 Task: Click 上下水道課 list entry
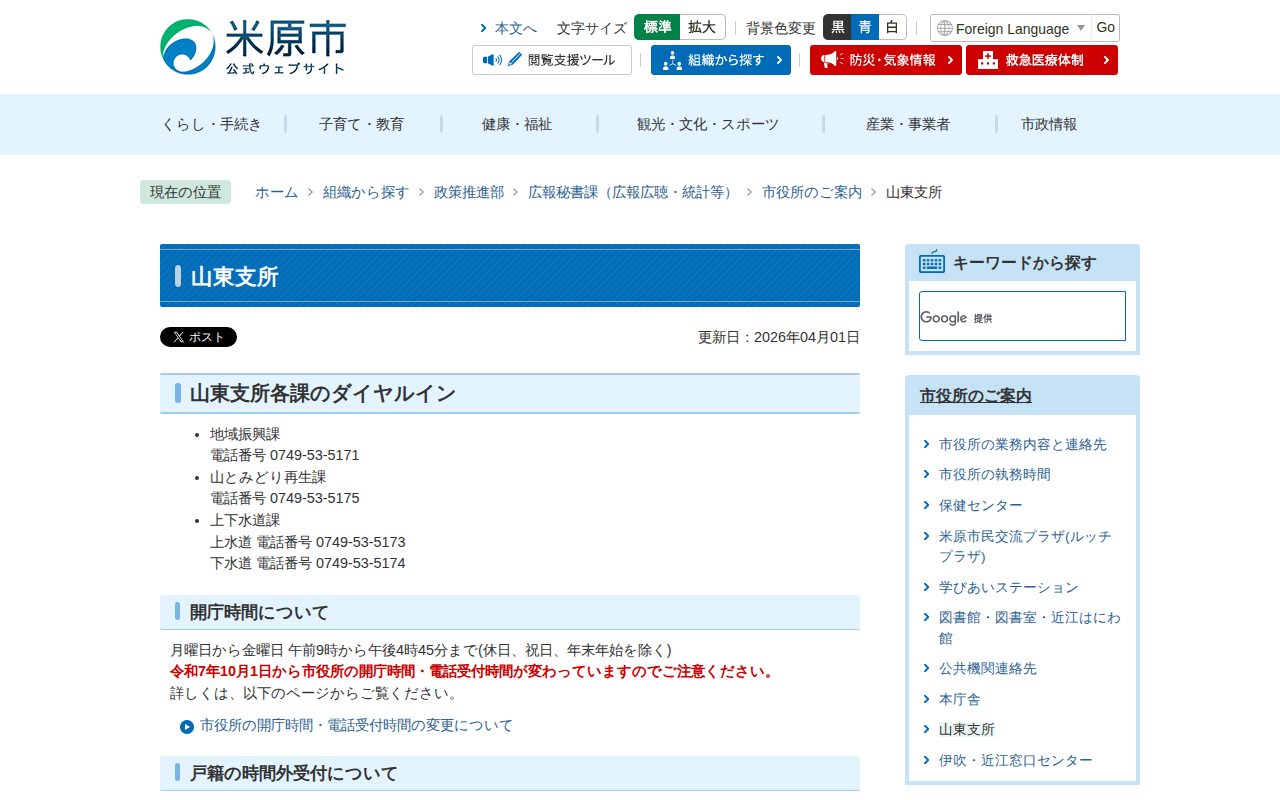click(x=245, y=520)
